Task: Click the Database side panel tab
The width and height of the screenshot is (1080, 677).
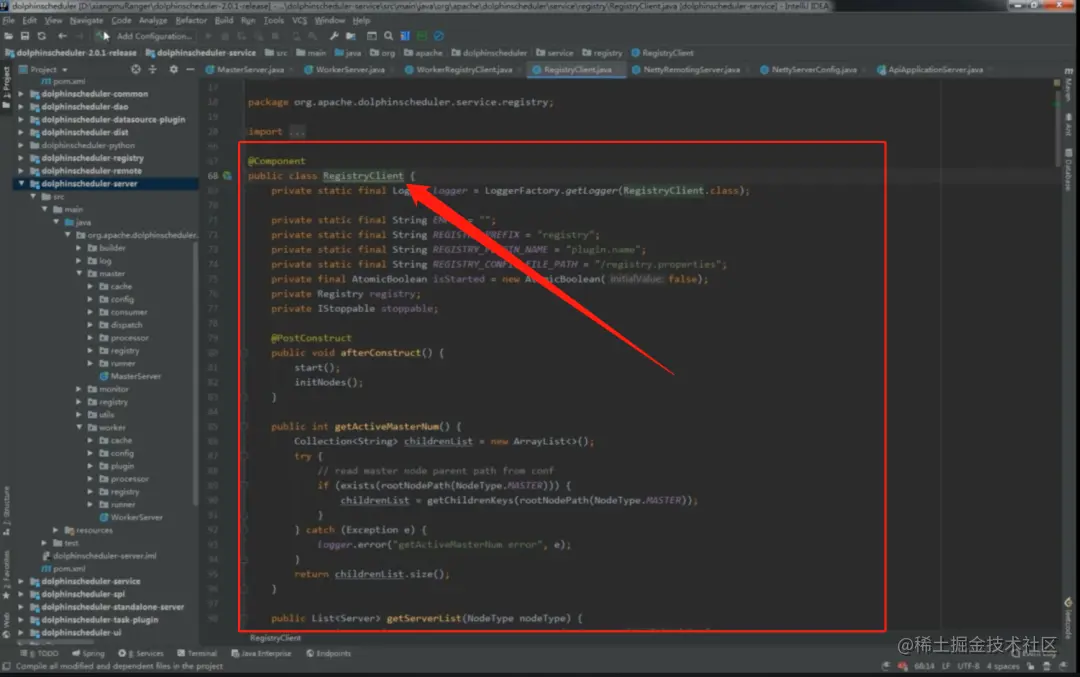Action: pos(1068,169)
